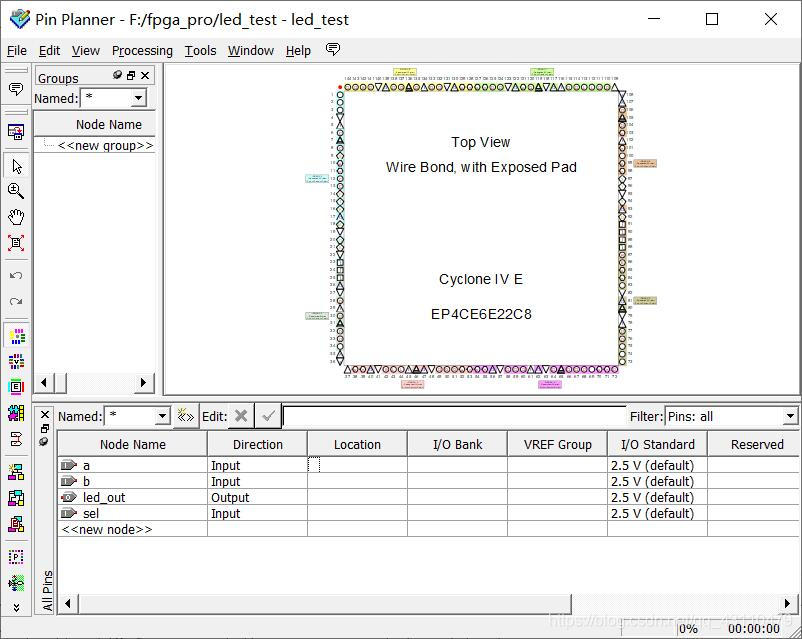Click the dotted P pin properties icon
Screen dimensions: 802x639
(x=16, y=557)
